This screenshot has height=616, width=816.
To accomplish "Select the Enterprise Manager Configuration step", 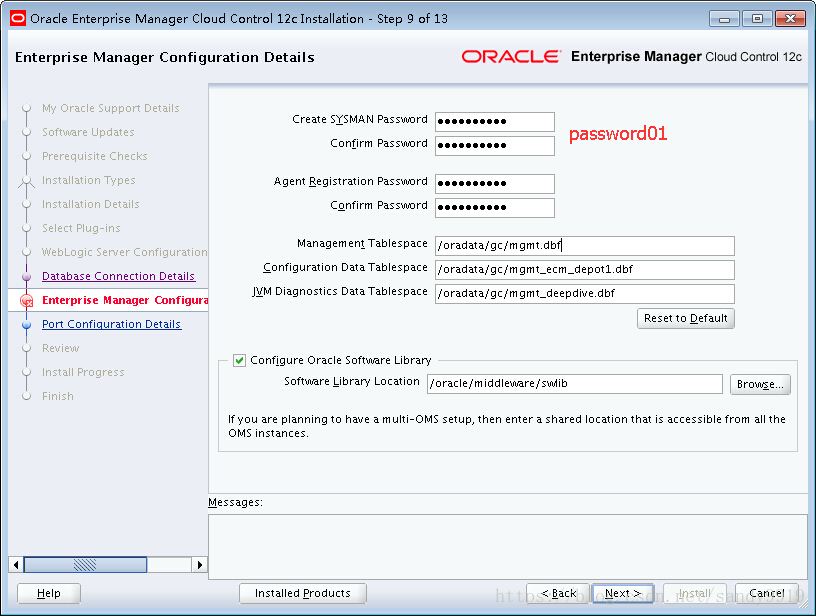I will (x=125, y=300).
